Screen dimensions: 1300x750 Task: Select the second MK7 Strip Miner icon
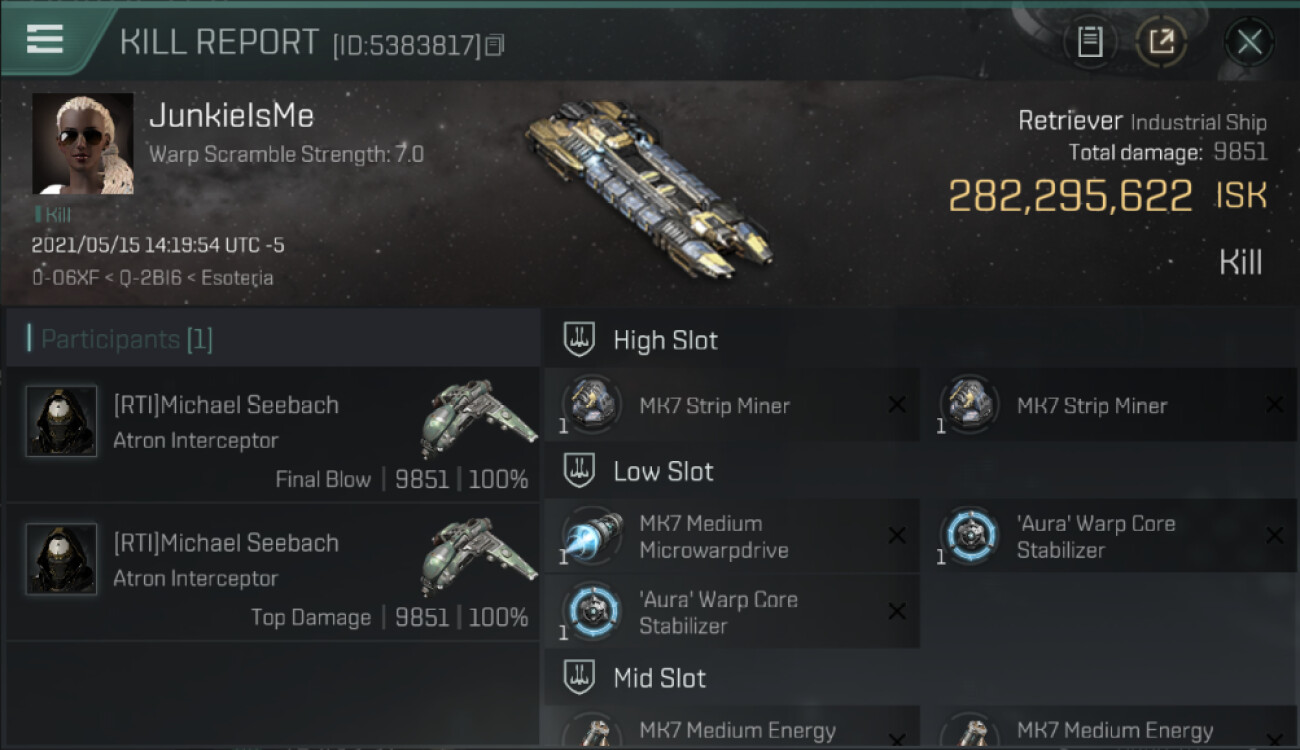point(969,405)
